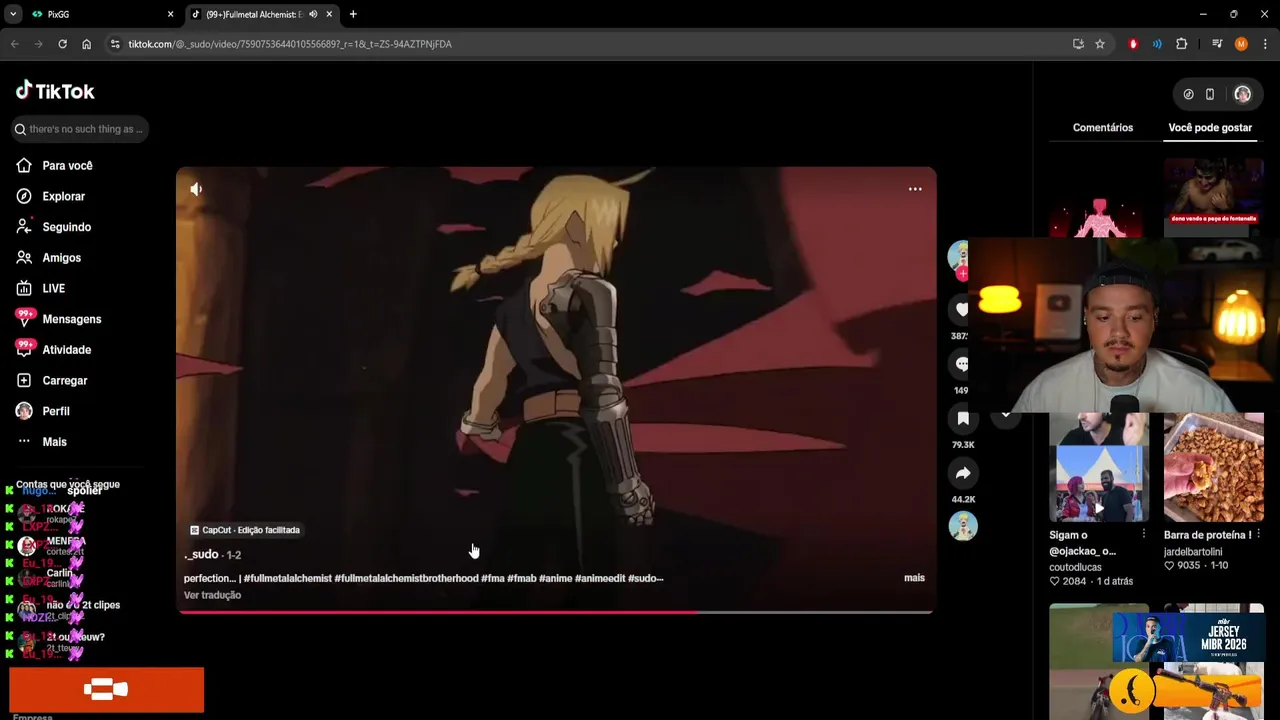1280x720 pixels.
Task: Bookmark this page with the star
Action: pyautogui.click(x=1100, y=44)
